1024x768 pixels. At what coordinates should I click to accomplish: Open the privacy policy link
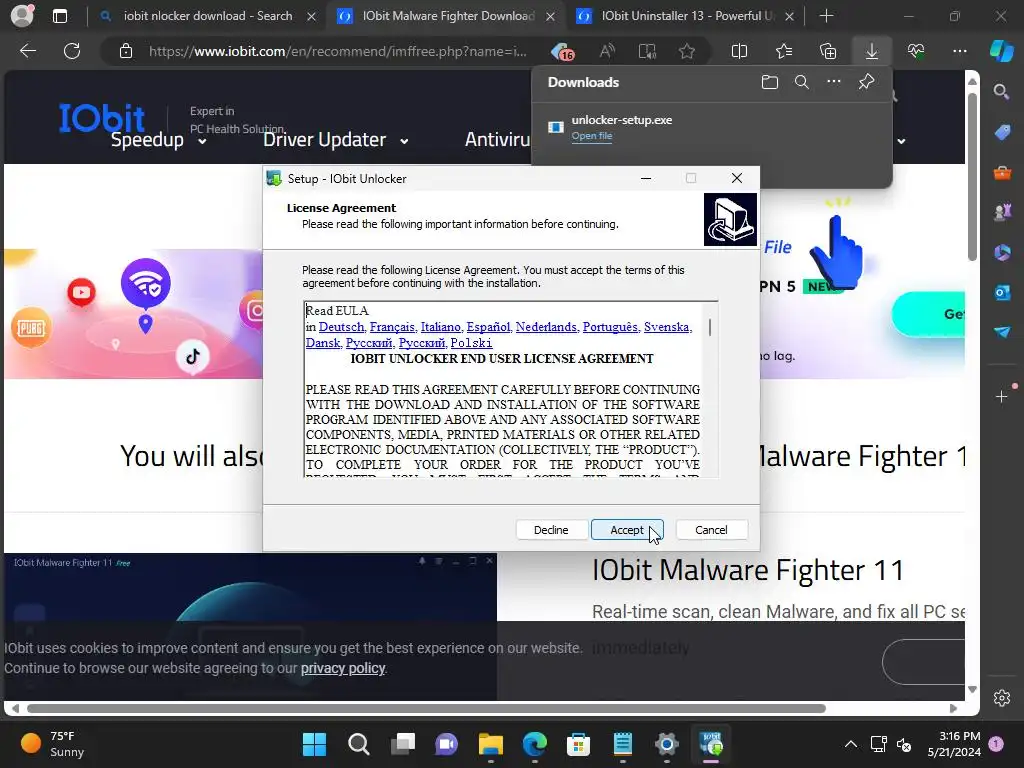343,668
